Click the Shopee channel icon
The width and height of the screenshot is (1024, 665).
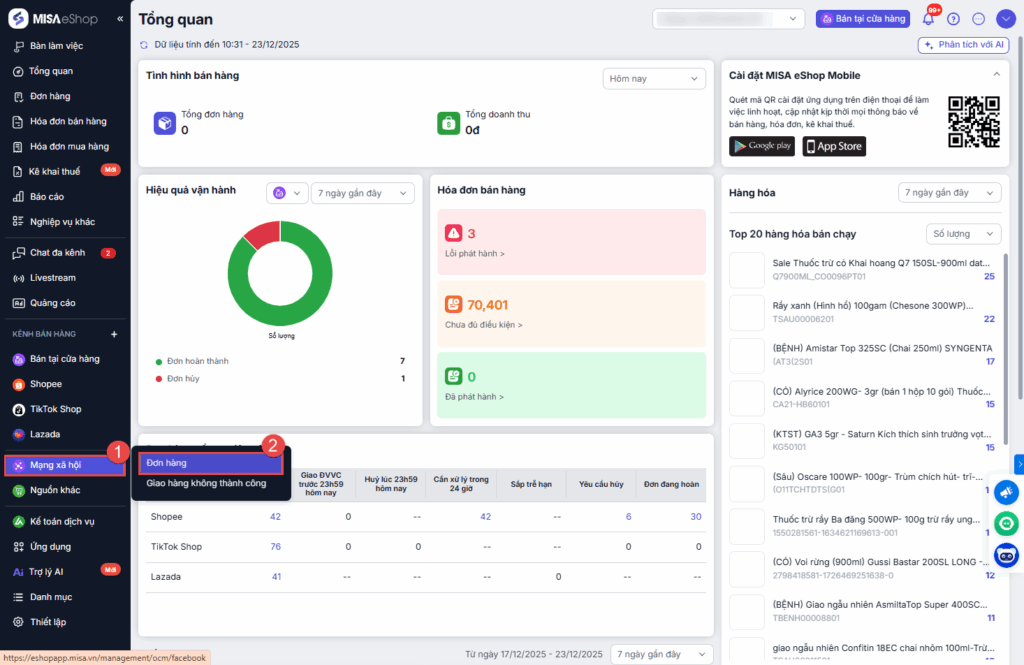(x=18, y=384)
